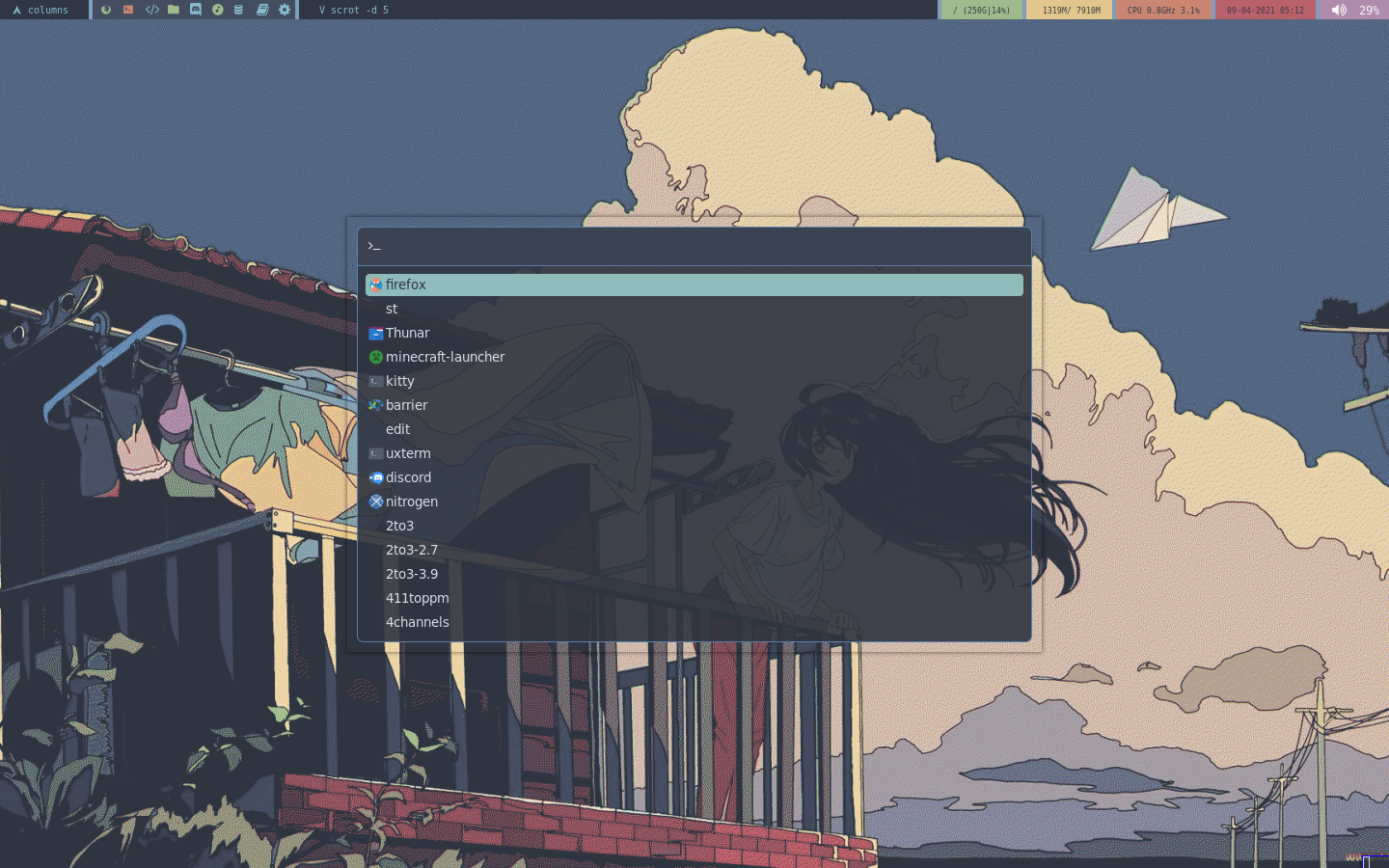Viewport: 1389px width, 868px height.
Task: Select the 411toppm entry
Action: [x=694, y=598]
